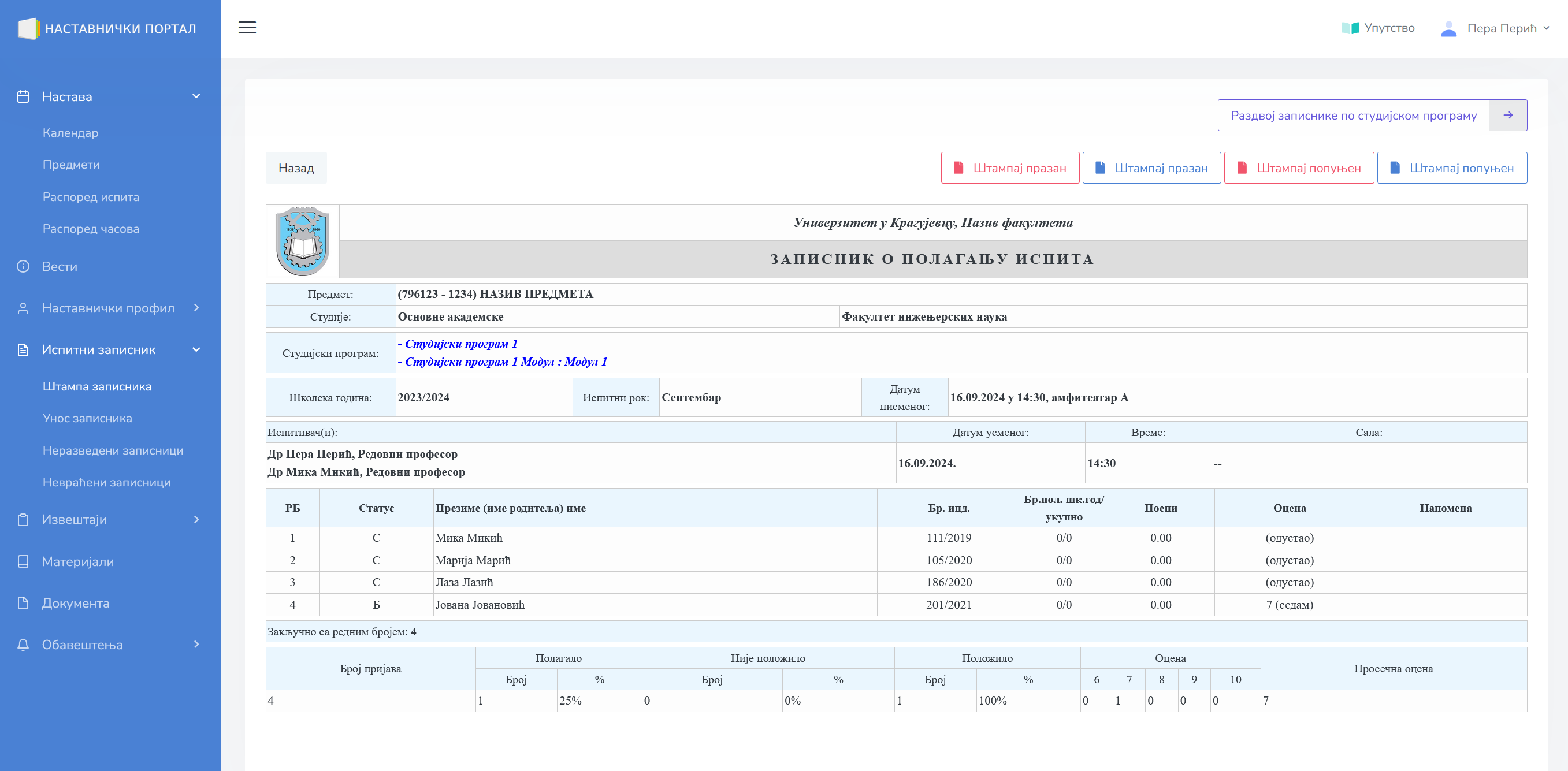Click the Обавештења bell icon
1568x771 pixels.
(x=23, y=645)
